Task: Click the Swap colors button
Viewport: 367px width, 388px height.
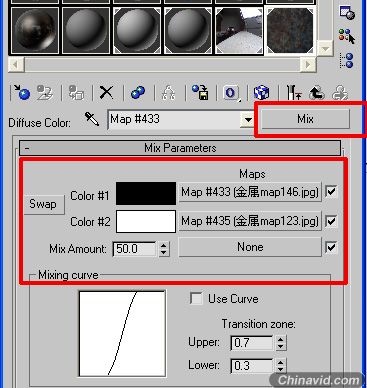Action: pyautogui.click(x=44, y=204)
